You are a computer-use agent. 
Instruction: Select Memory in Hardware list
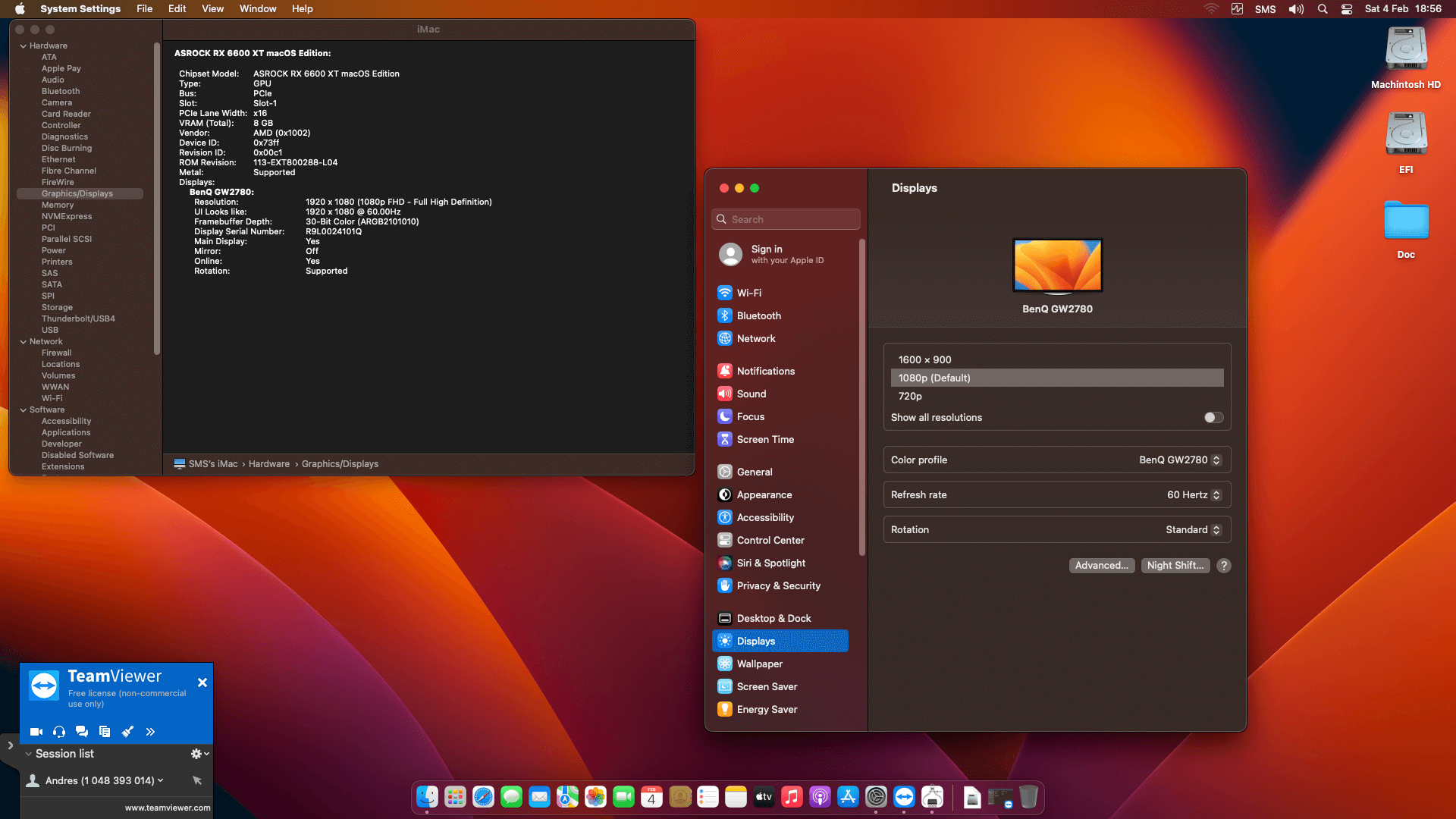click(x=58, y=205)
